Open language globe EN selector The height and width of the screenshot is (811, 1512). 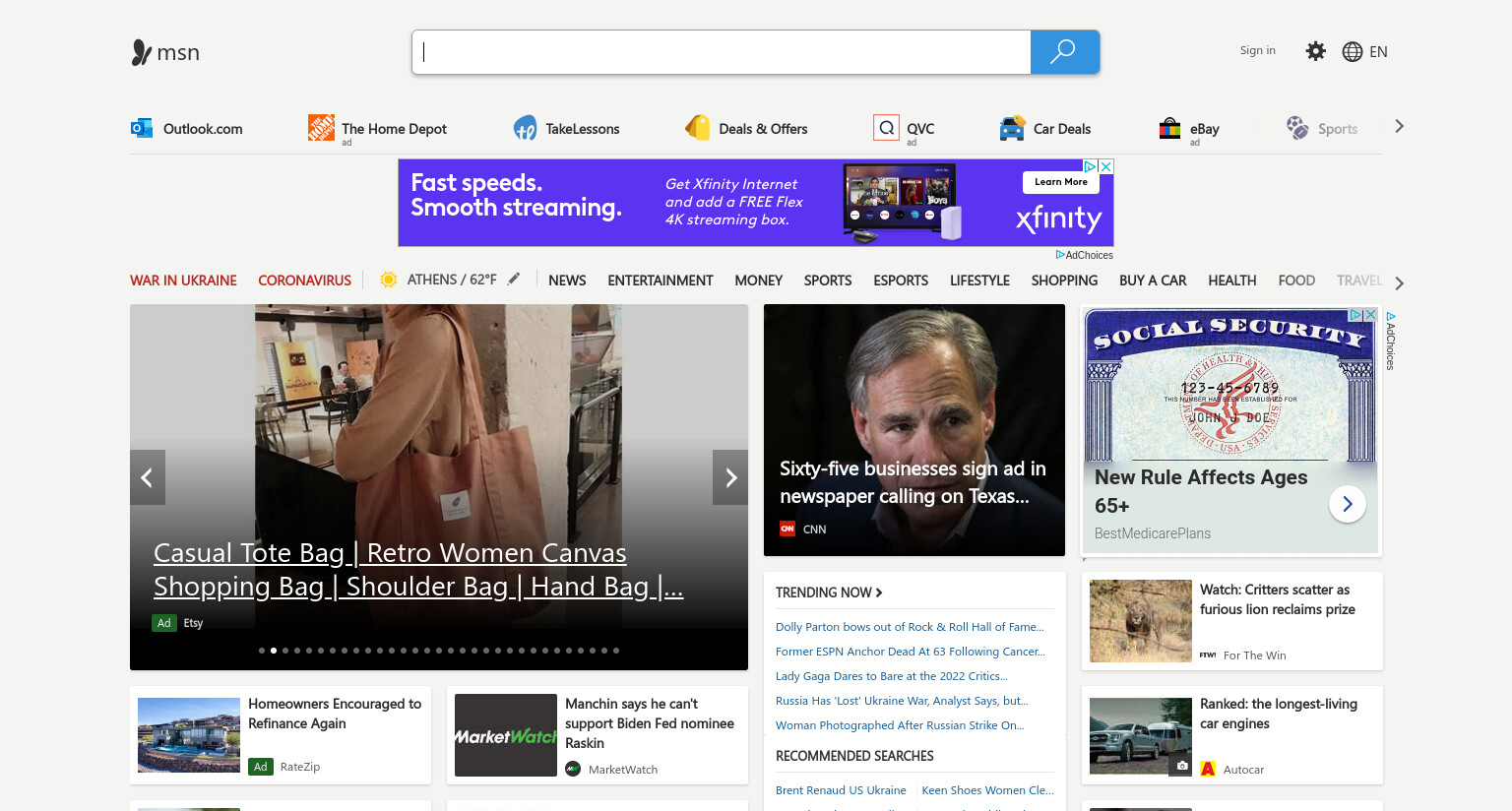(1365, 52)
